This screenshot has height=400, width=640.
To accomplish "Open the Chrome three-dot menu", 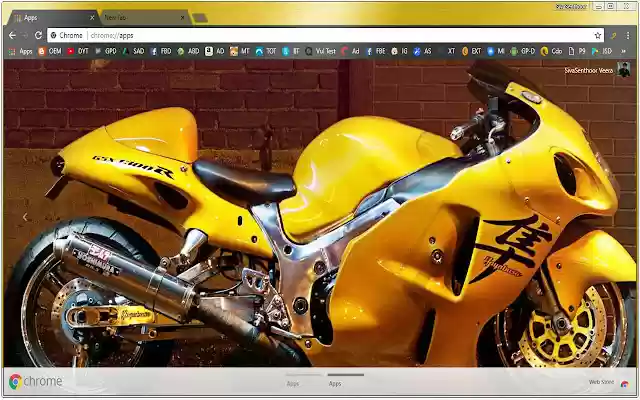I will [x=628, y=36].
